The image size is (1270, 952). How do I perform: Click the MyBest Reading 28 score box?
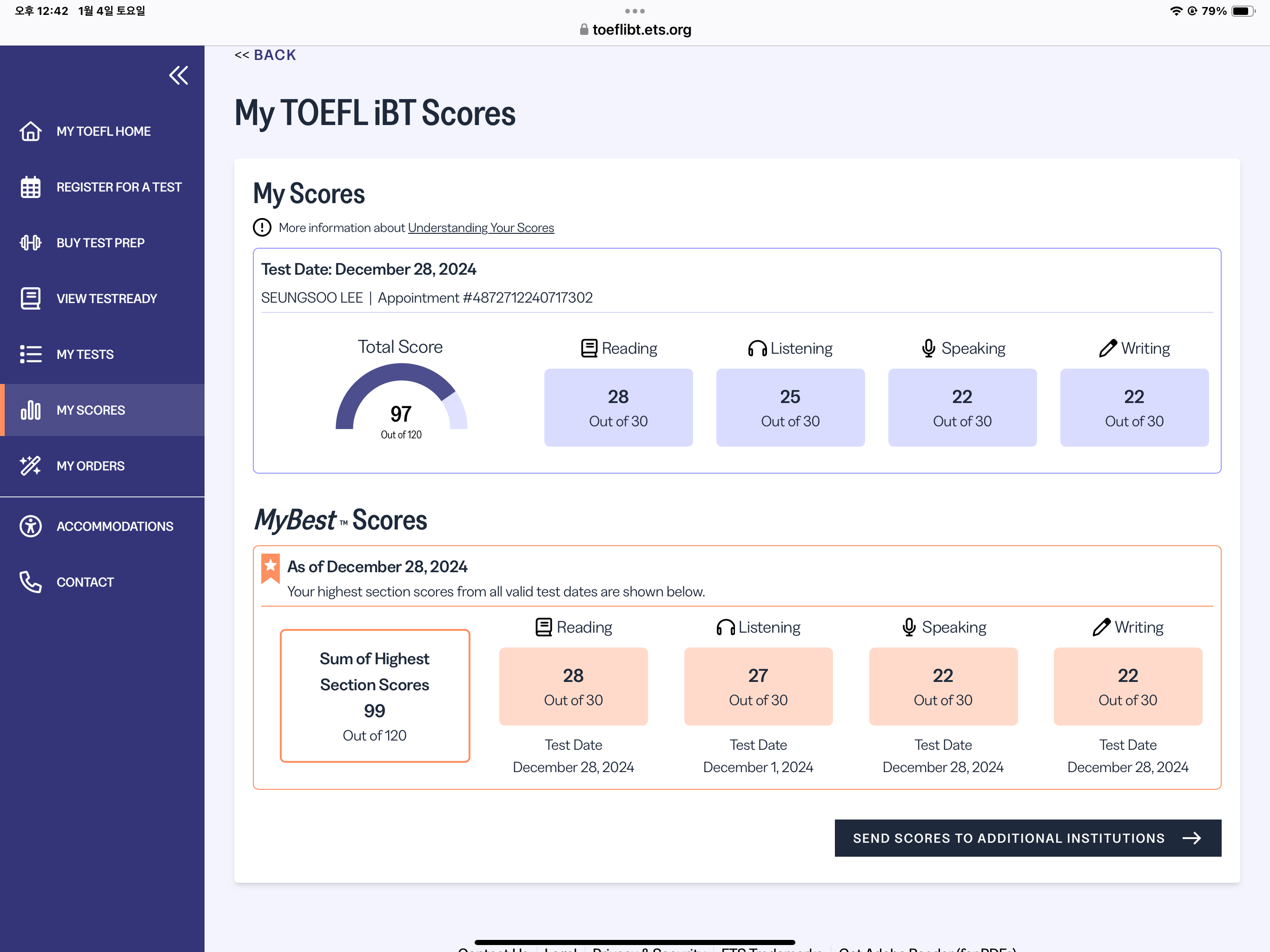coord(573,687)
